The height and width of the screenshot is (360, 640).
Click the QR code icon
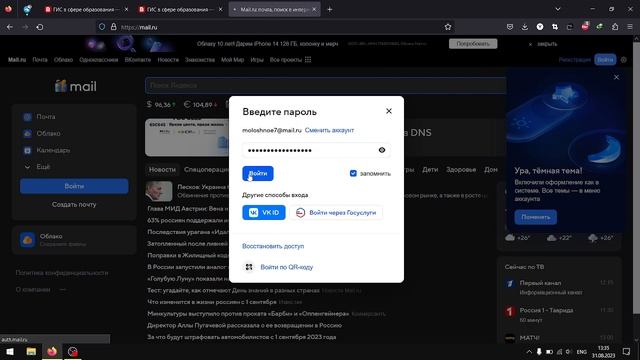point(249,267)
